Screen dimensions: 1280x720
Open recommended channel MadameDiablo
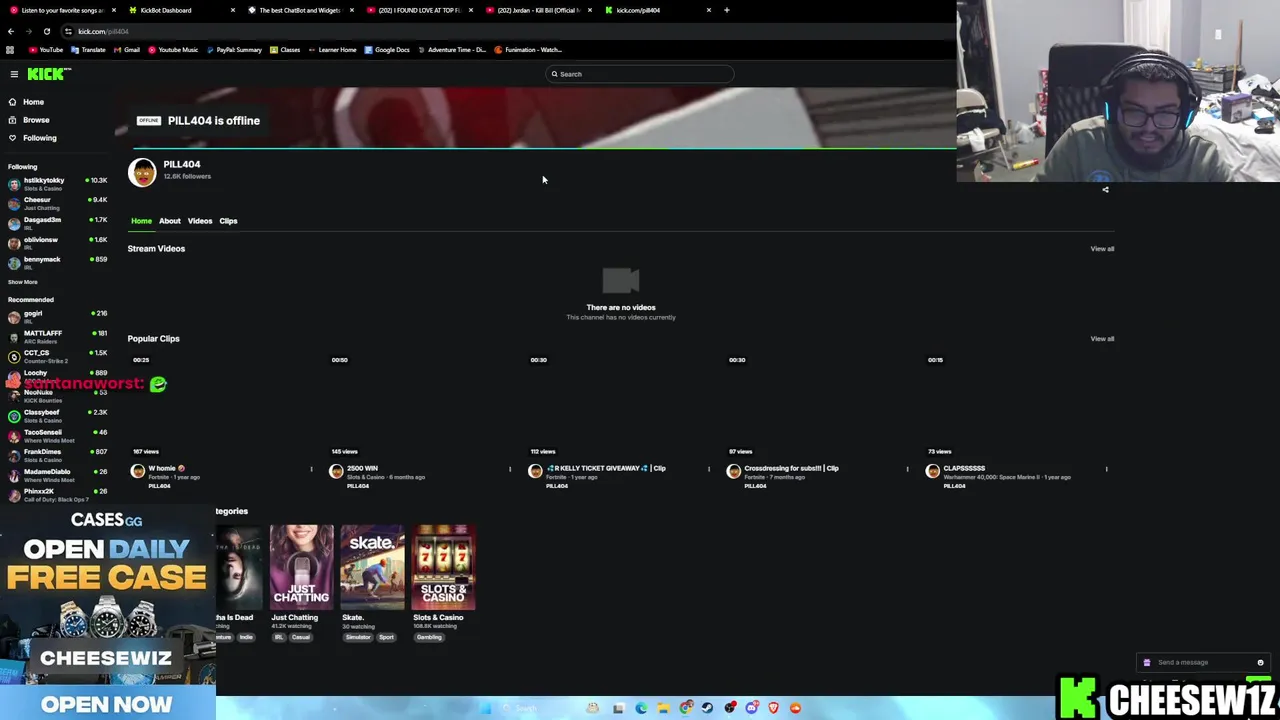56,475
